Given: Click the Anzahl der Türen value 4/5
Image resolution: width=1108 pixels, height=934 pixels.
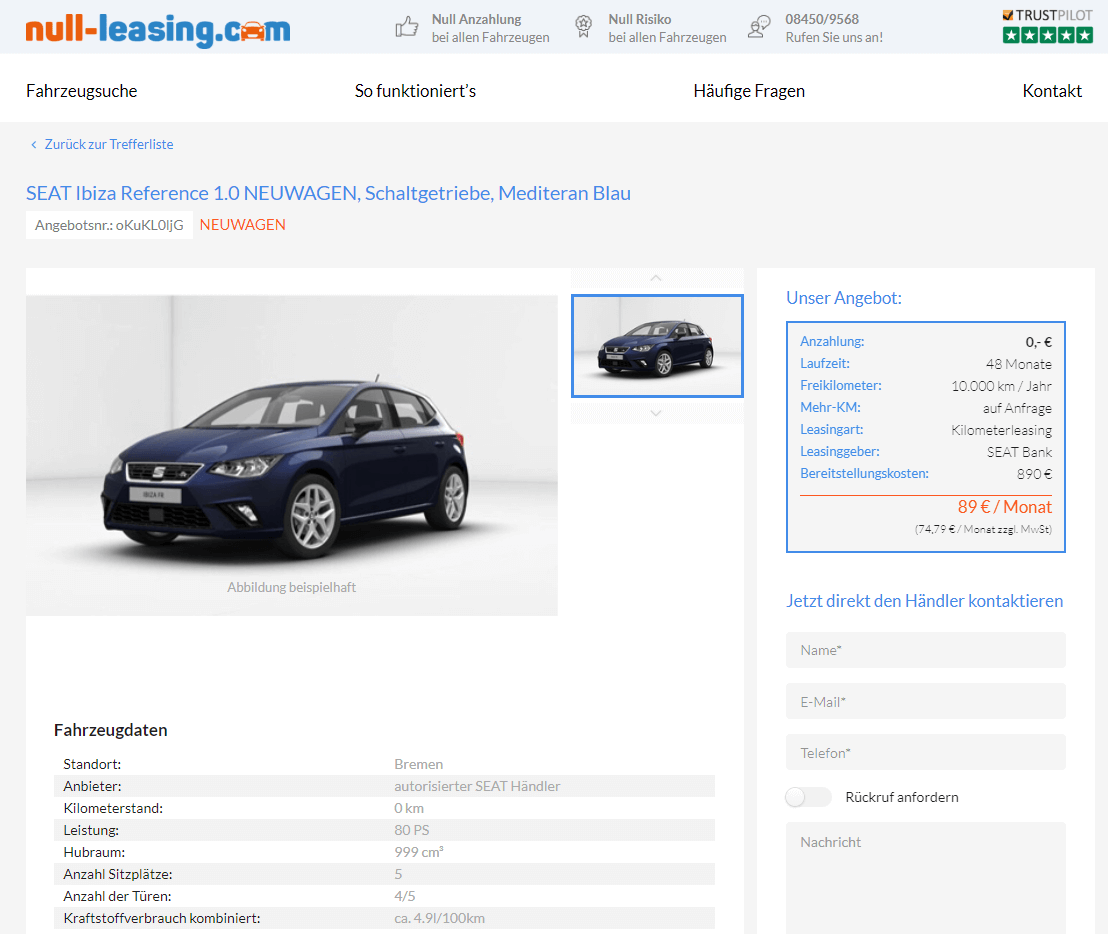Looking at the screenshot, I should click(404, 896).
